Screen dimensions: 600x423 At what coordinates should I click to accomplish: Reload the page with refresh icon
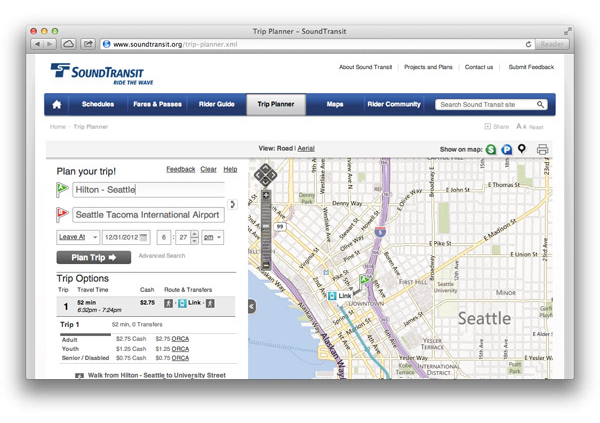tap(528, 44)
